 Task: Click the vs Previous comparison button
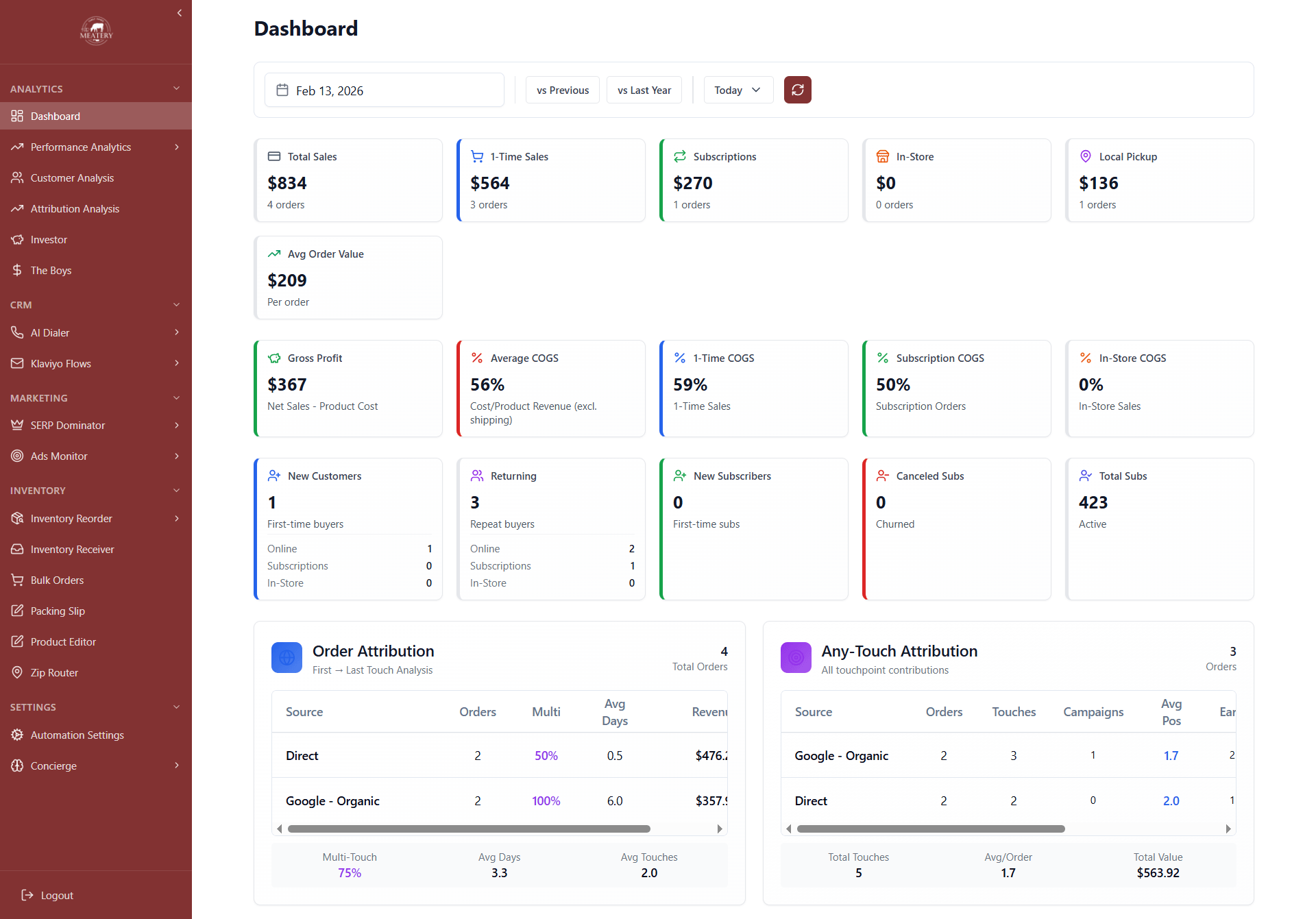[x=562, y=90]
